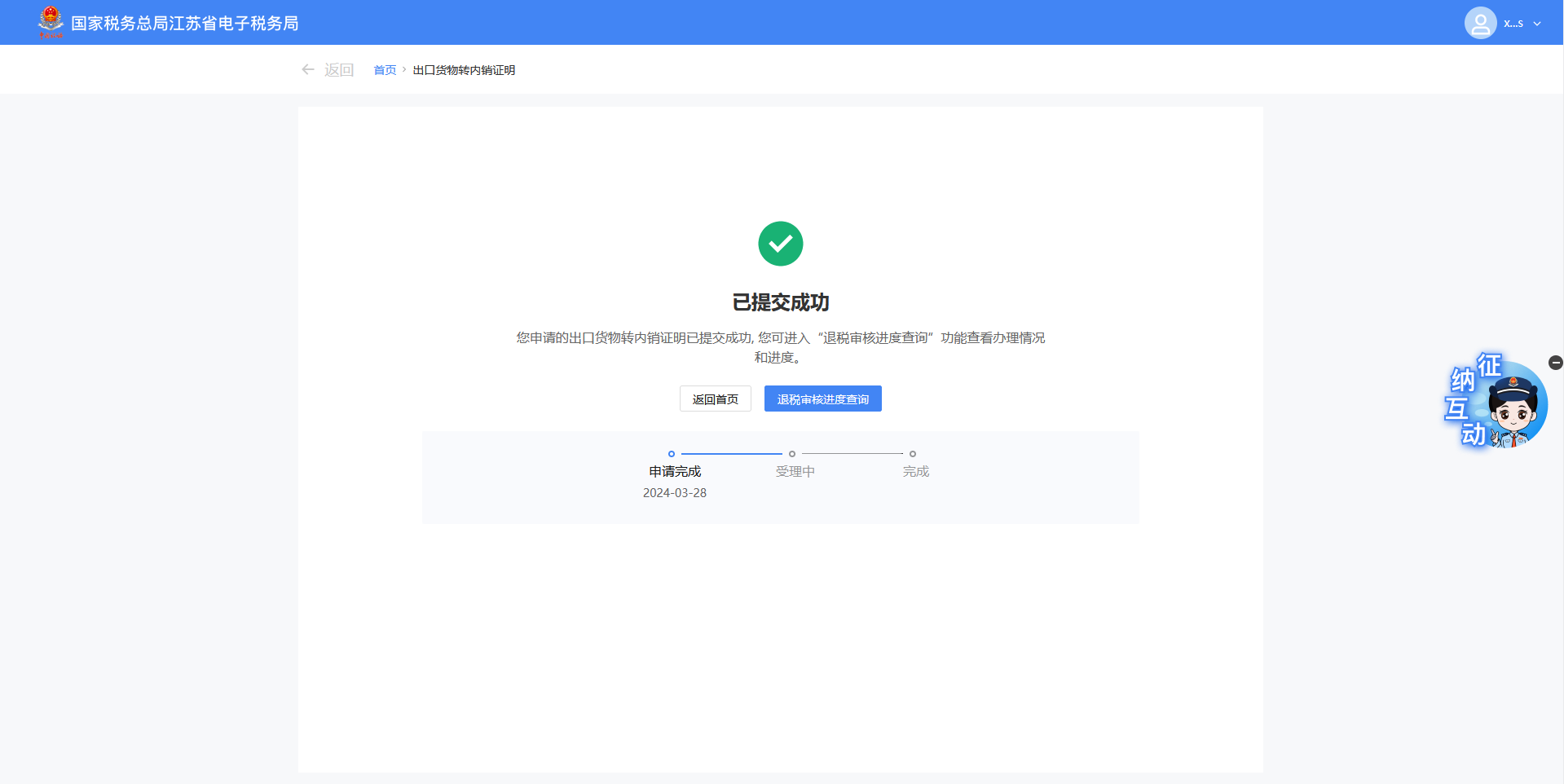Click the 2024-03-28 date under 申请完成

click(x=674, y=493)
